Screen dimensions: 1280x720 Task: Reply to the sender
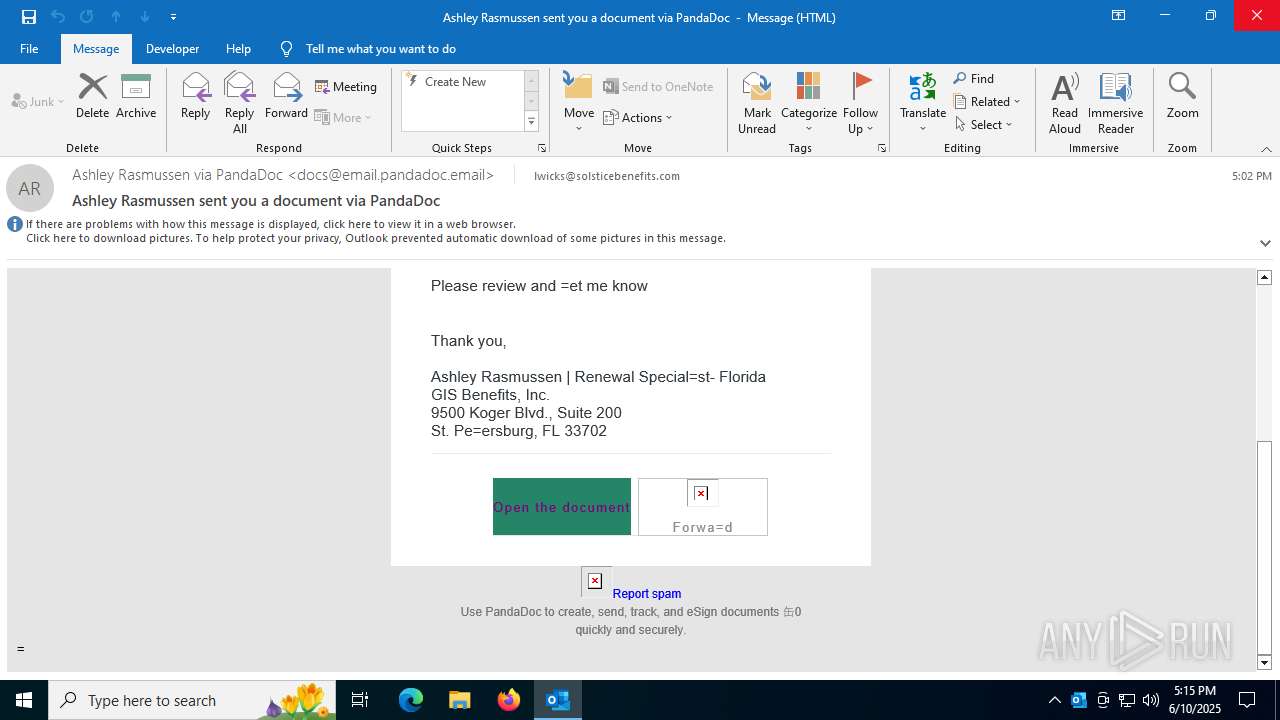[195, 96]
